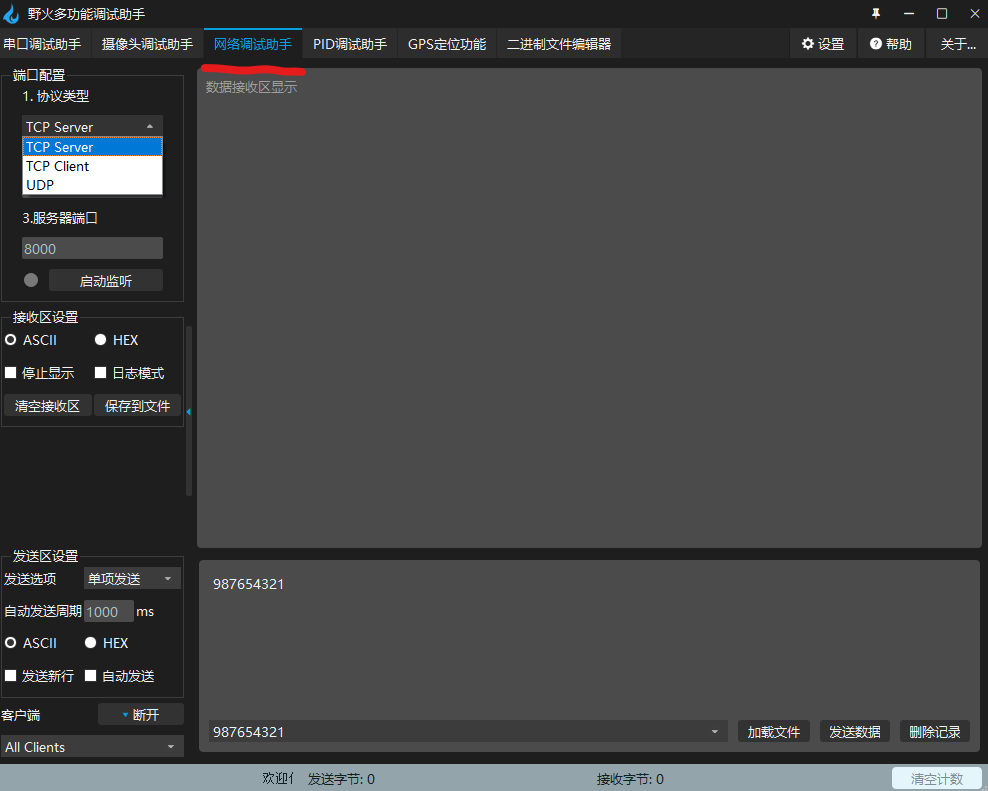
Task: Enable the 停止显示 checkbox
Action: (x=10, y=372)
